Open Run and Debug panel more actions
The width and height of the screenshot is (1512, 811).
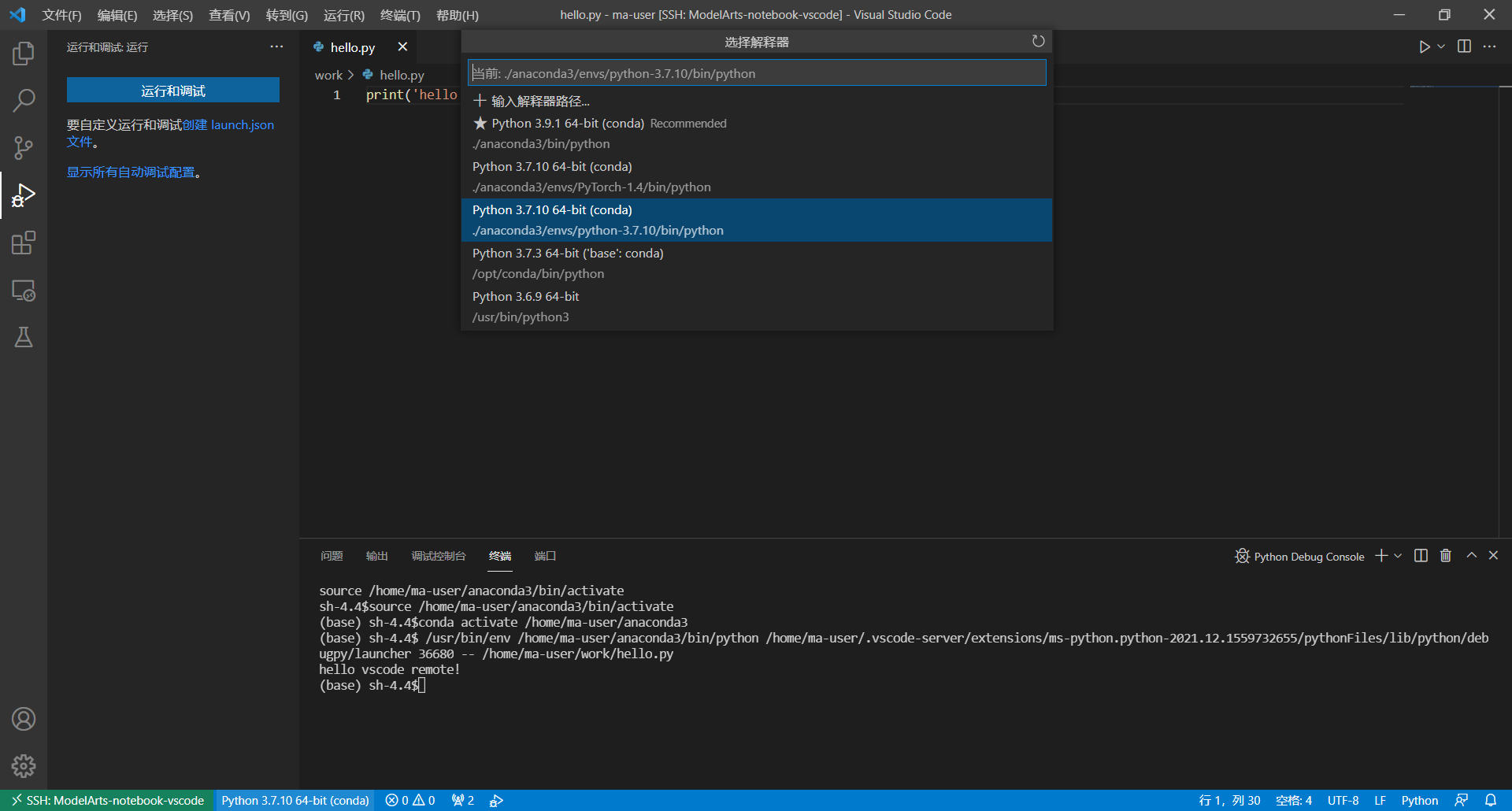(276, 47)
